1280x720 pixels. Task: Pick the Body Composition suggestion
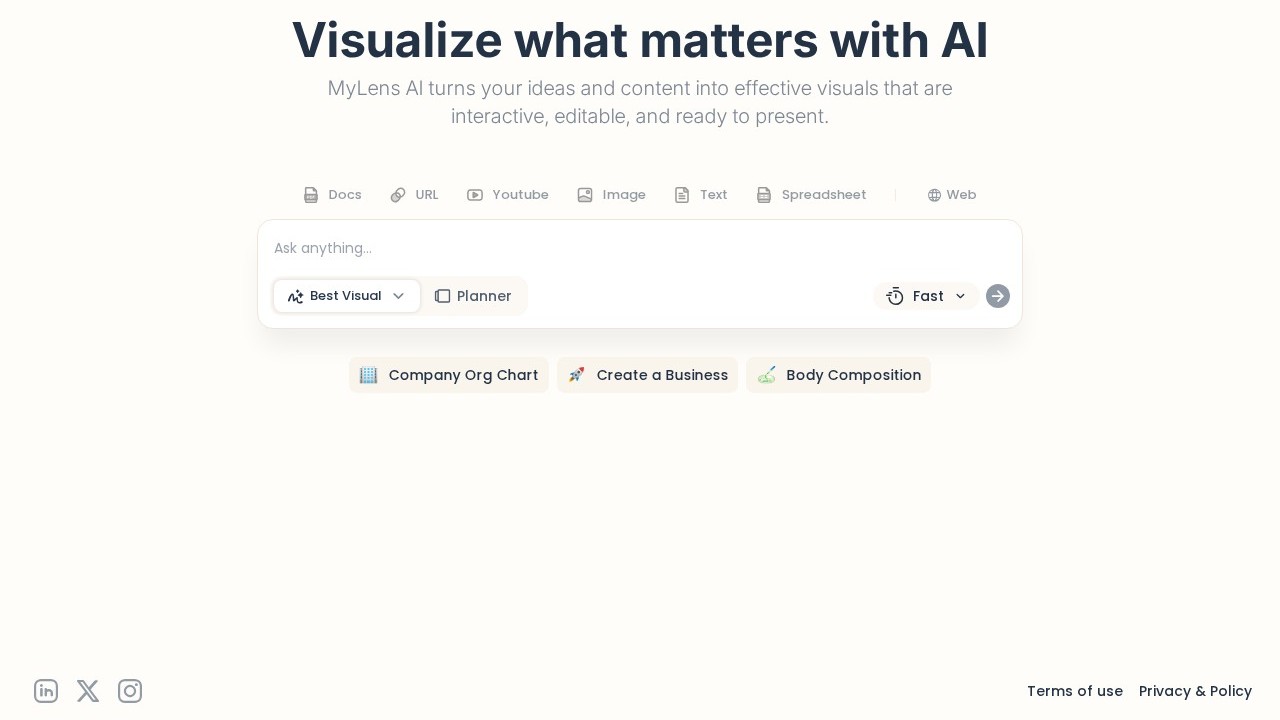(838, 375)
